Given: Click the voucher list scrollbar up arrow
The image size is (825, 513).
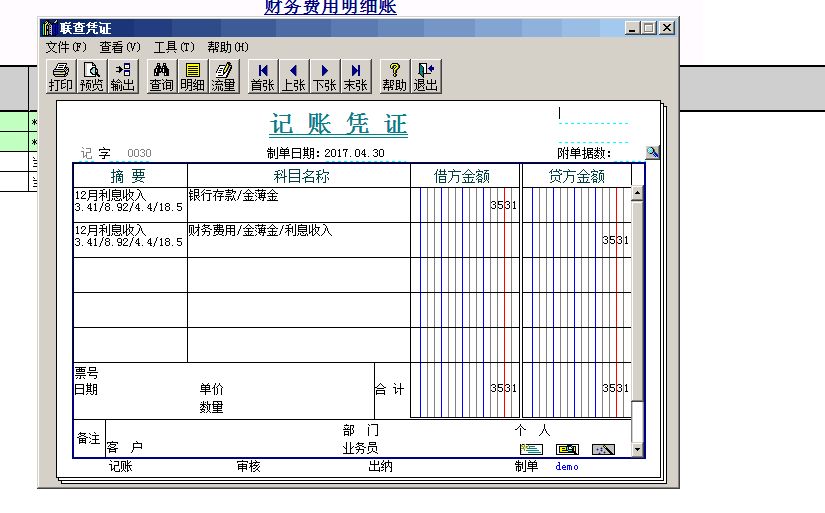Looking at the screenshot, I should 637,193.
